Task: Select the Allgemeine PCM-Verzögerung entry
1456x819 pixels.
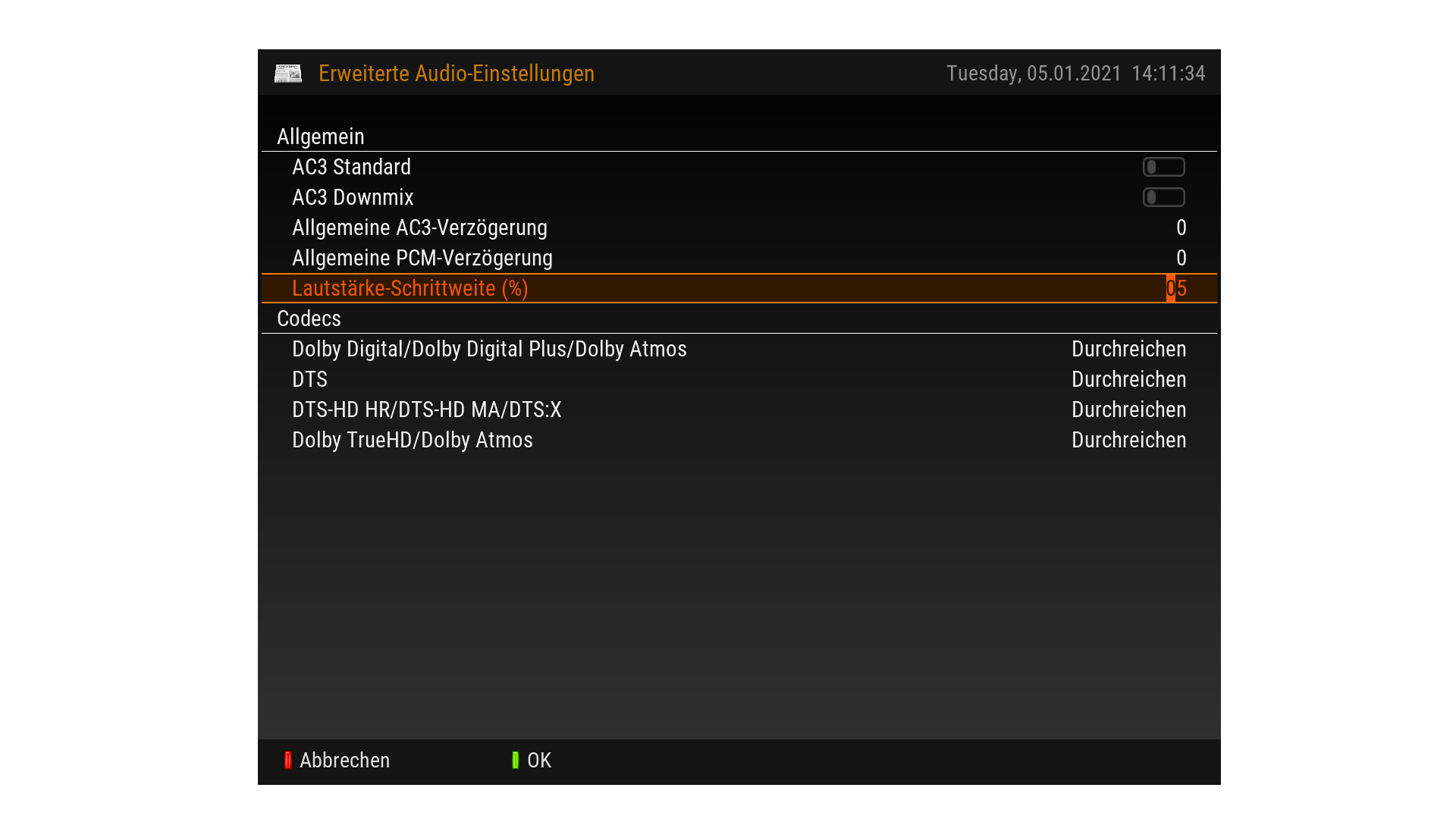Action: point(739,258)
